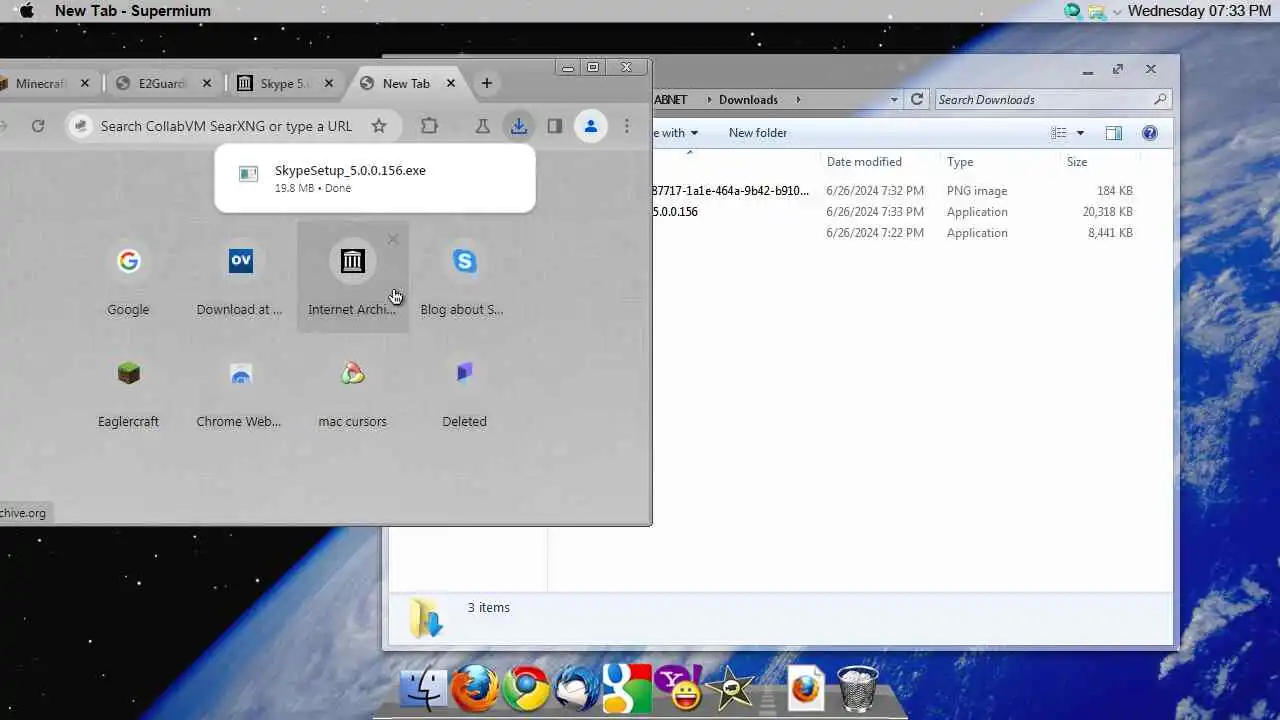Open the Apple menu
Image resolution: width=1280 pixels, height=720 pixels.
pyautogui.click(x=27, y=11)
